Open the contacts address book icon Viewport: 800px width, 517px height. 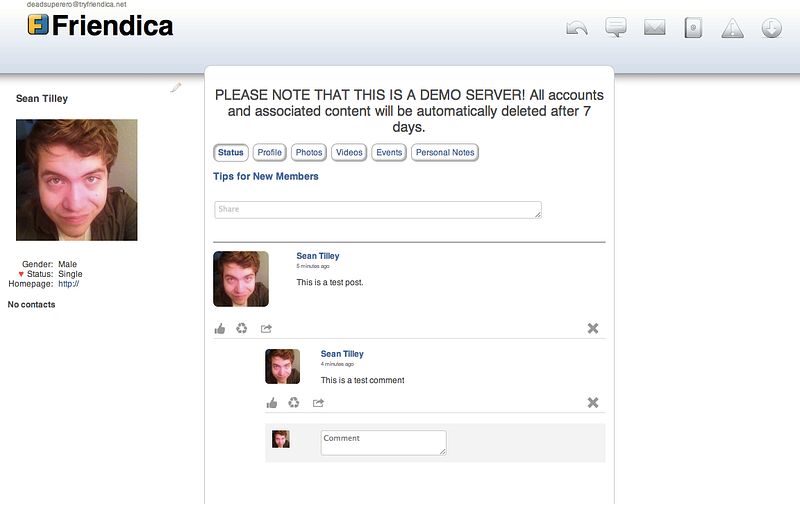(693, 28)
